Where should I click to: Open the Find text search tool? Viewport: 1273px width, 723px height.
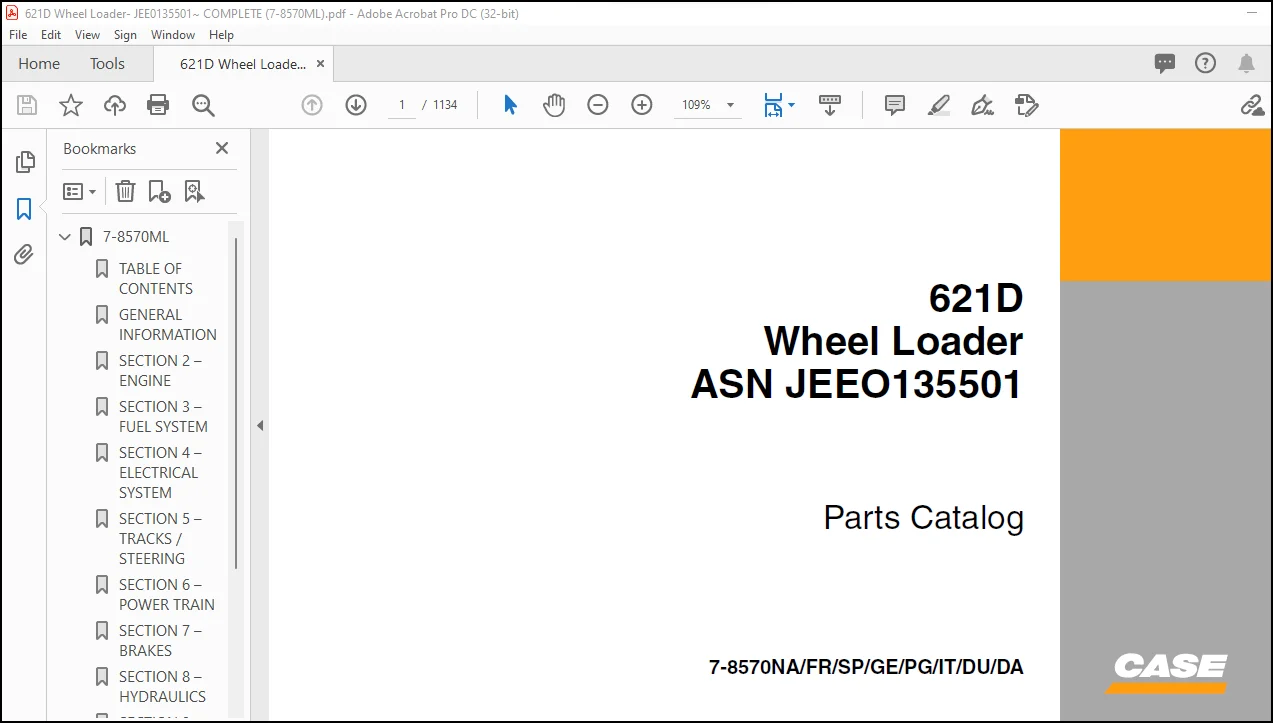pos(203,105)
